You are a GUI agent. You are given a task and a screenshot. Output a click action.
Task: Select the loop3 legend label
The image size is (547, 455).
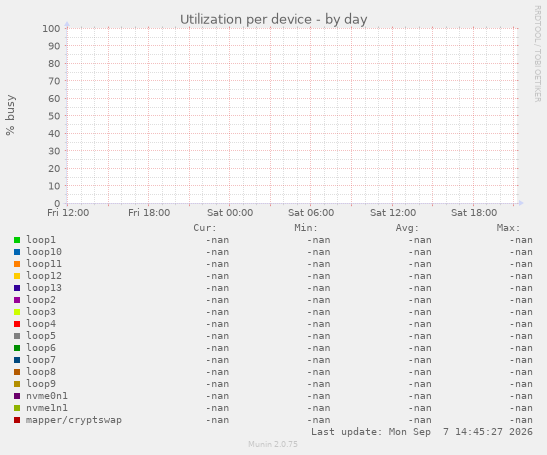[41, 312]
